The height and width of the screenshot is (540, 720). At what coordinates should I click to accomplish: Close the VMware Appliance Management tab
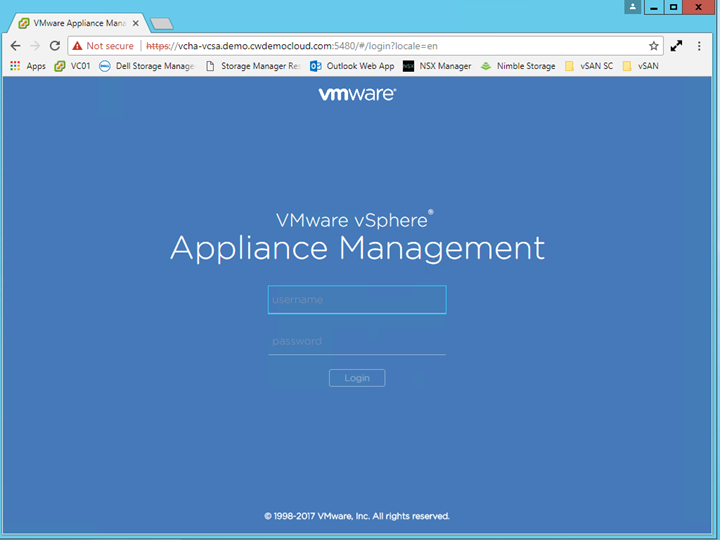(135, 23)
